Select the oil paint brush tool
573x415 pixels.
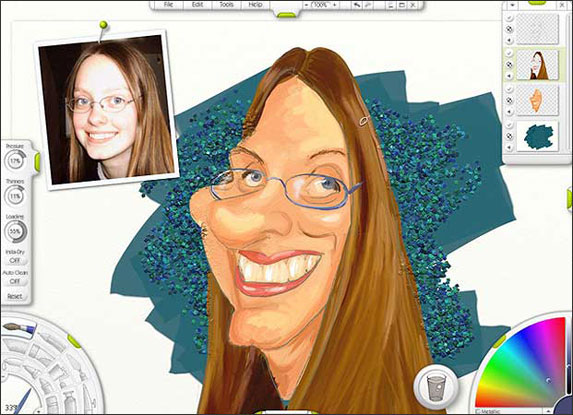click(18, 328)
